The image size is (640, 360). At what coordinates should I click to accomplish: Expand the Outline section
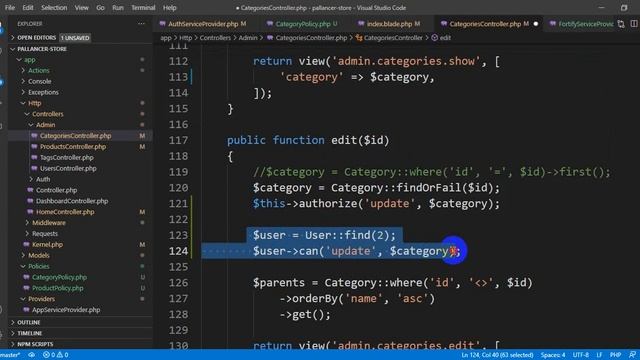tap(29, 322)
